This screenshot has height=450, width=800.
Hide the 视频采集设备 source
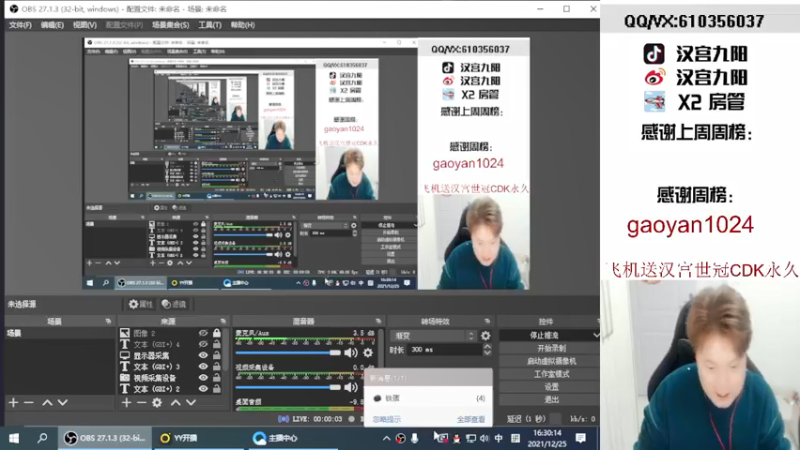point(203,378)
